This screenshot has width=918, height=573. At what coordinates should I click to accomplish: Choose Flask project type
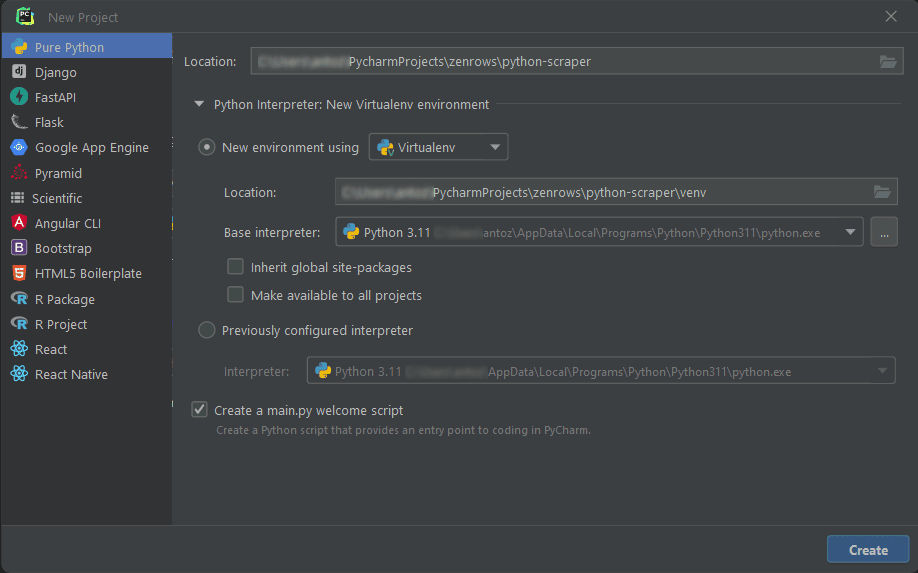coord(87,122)
